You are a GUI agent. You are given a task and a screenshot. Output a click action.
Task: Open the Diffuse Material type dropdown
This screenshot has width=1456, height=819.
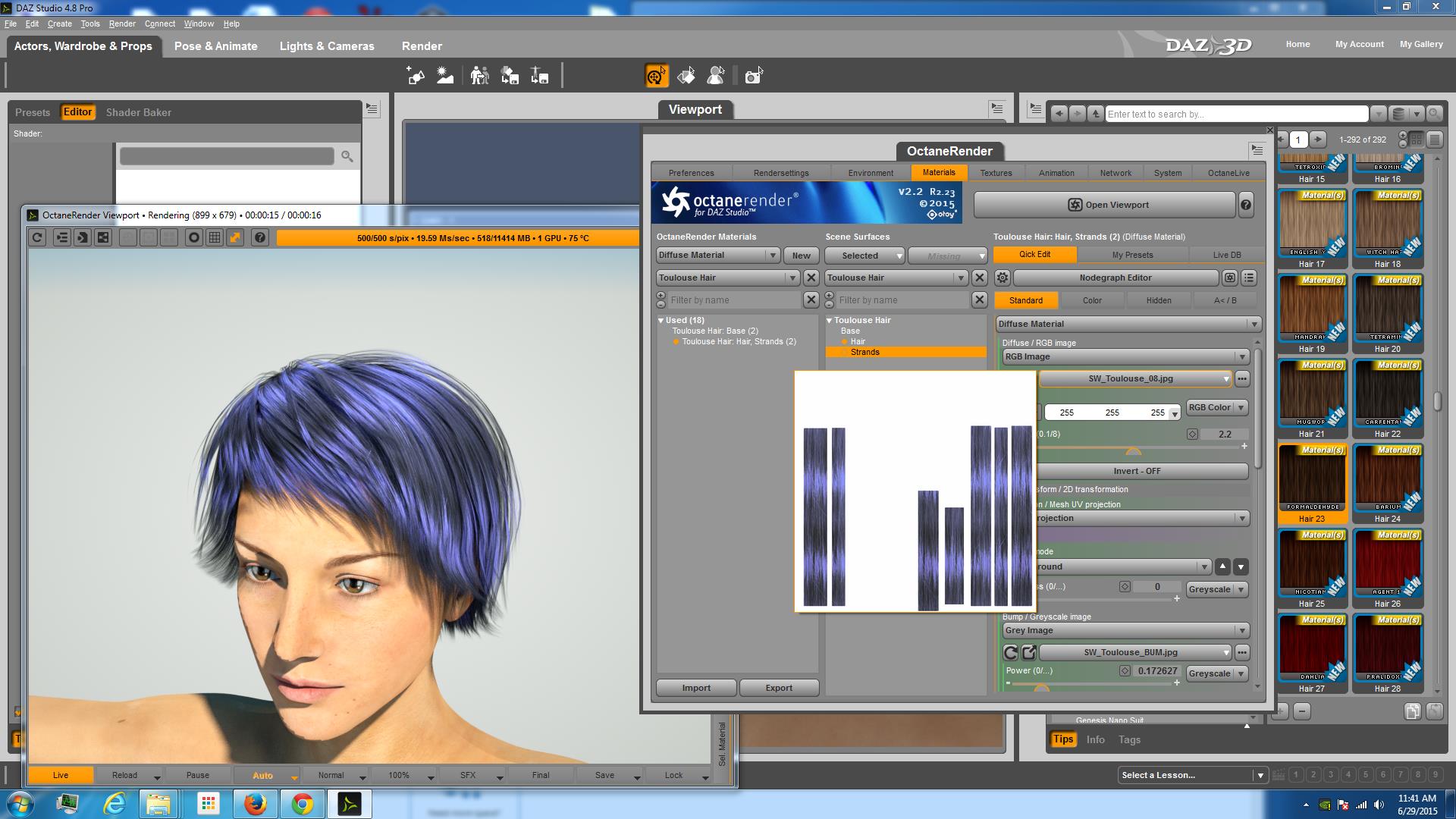click(x=1128, y=325)
